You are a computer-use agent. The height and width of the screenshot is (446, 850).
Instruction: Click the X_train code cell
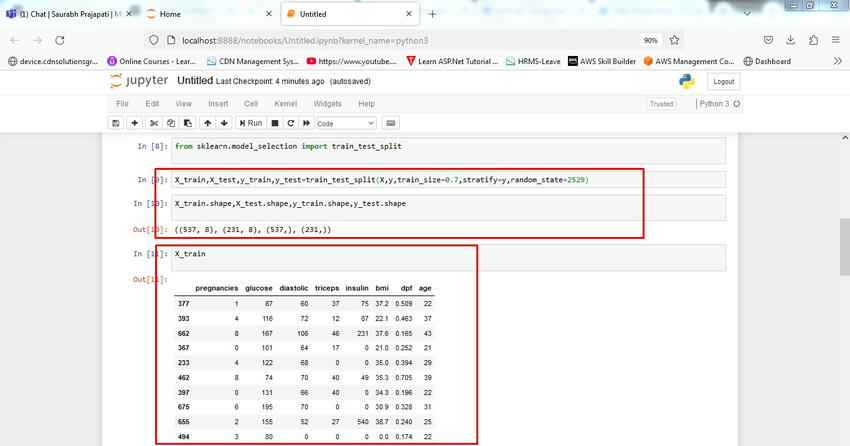tap(448, 257)
